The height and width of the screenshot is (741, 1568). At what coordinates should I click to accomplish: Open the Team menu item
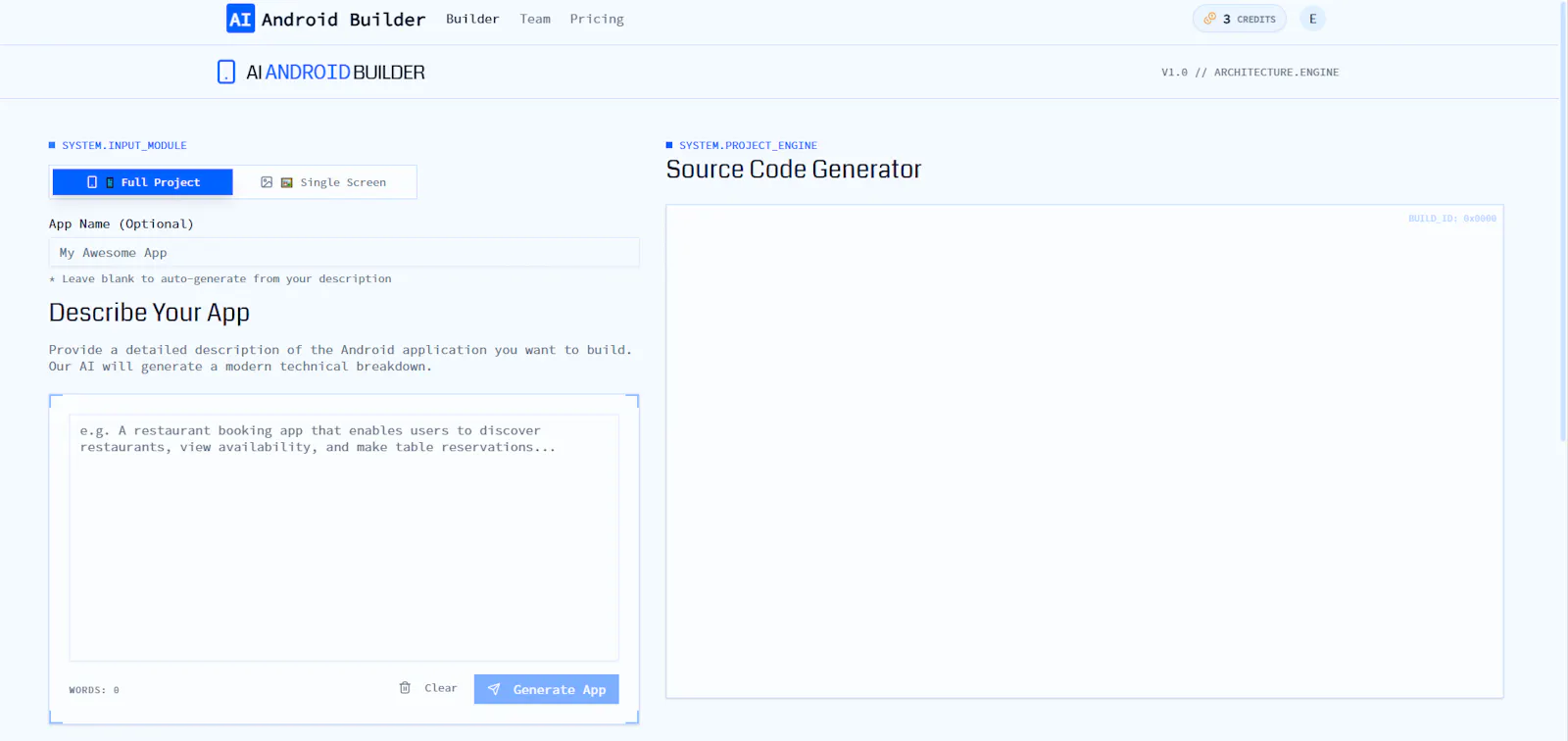coord(535,19)
